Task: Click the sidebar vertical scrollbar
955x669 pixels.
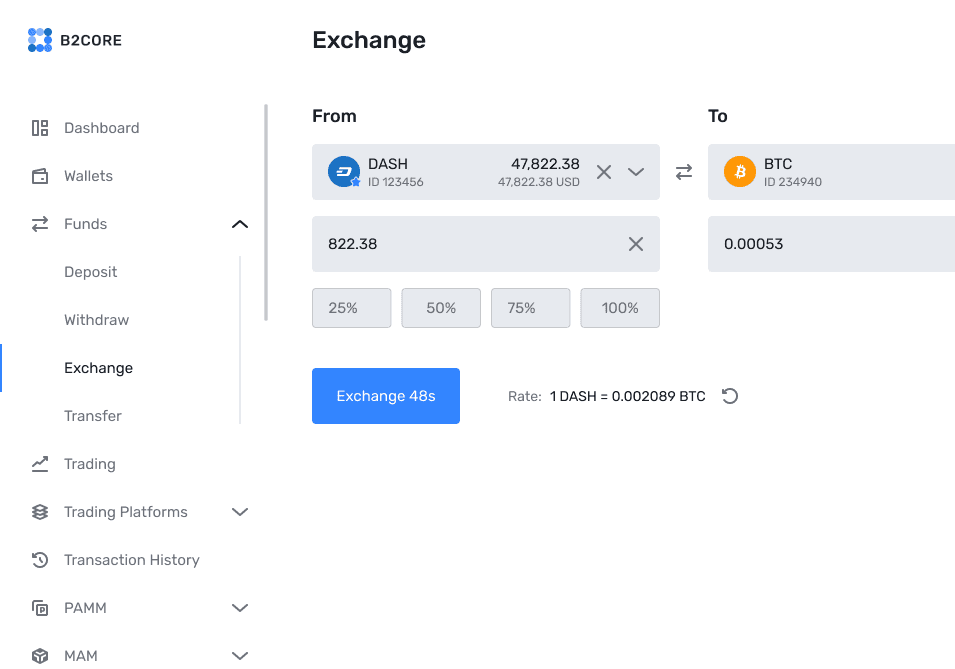Action: (266, 212)
